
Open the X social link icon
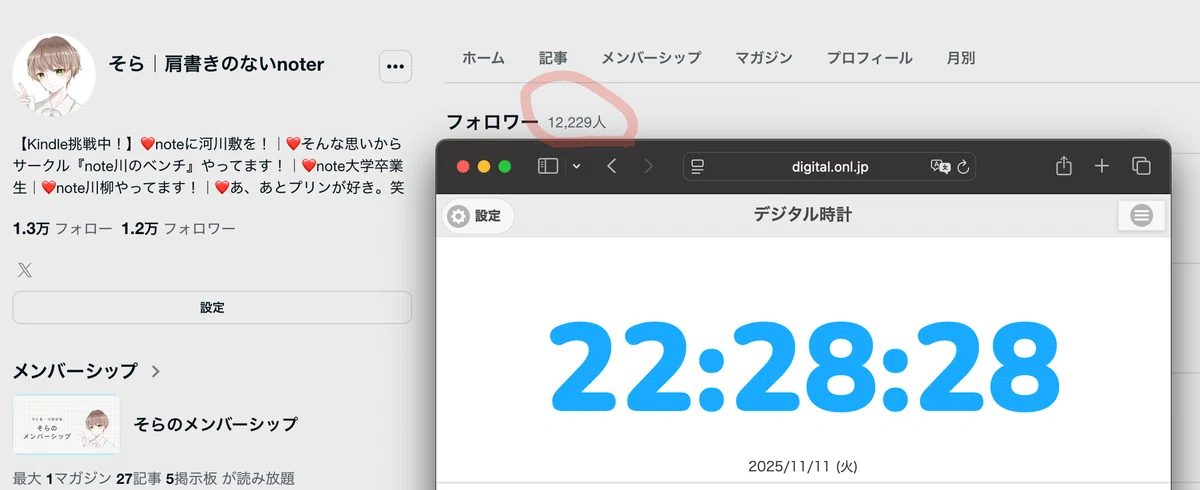pyautogui.click(x=25, y=269)
